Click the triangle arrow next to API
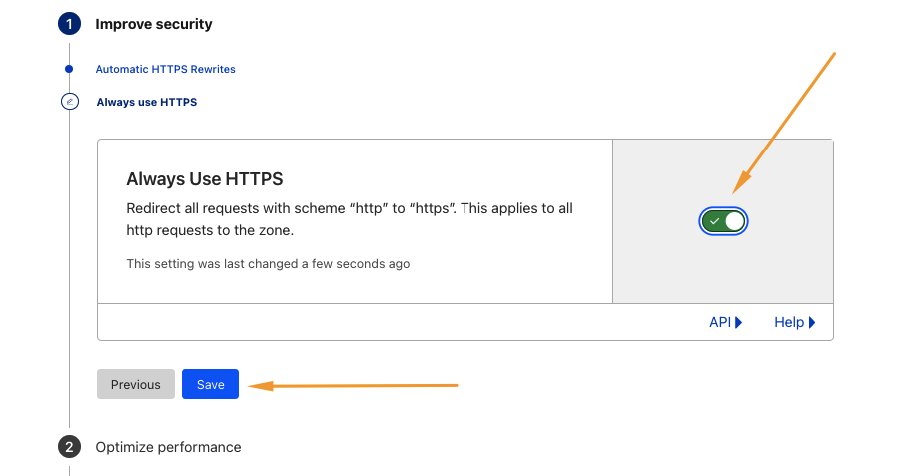This screenshot has height=476, width=914. pos(739,323)
